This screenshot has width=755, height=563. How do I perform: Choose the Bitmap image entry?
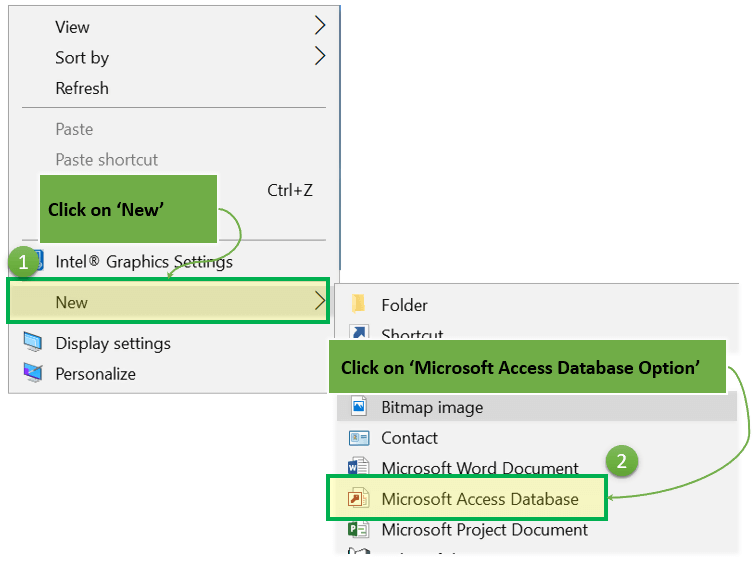432,407
